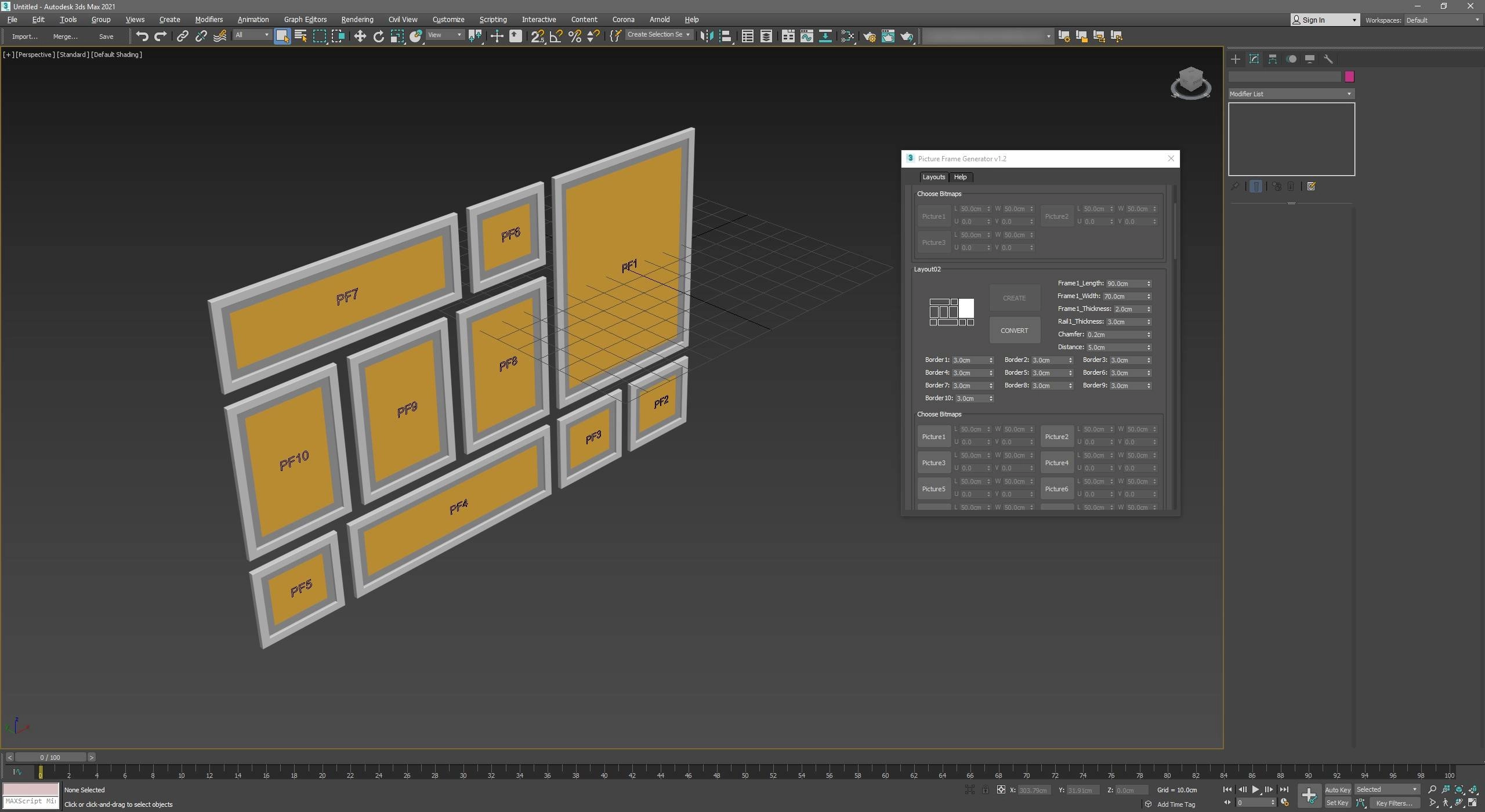Select the Move tool
The height and width of the screenshot is (812, 1485).
pyautogui.click(x=360, y=36)
